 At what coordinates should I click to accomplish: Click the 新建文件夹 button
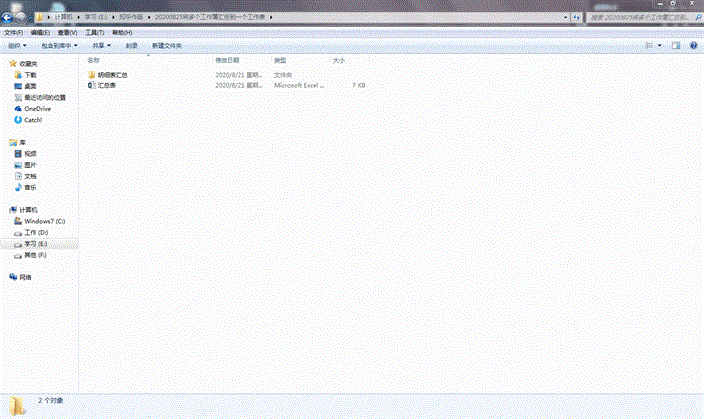167,45
